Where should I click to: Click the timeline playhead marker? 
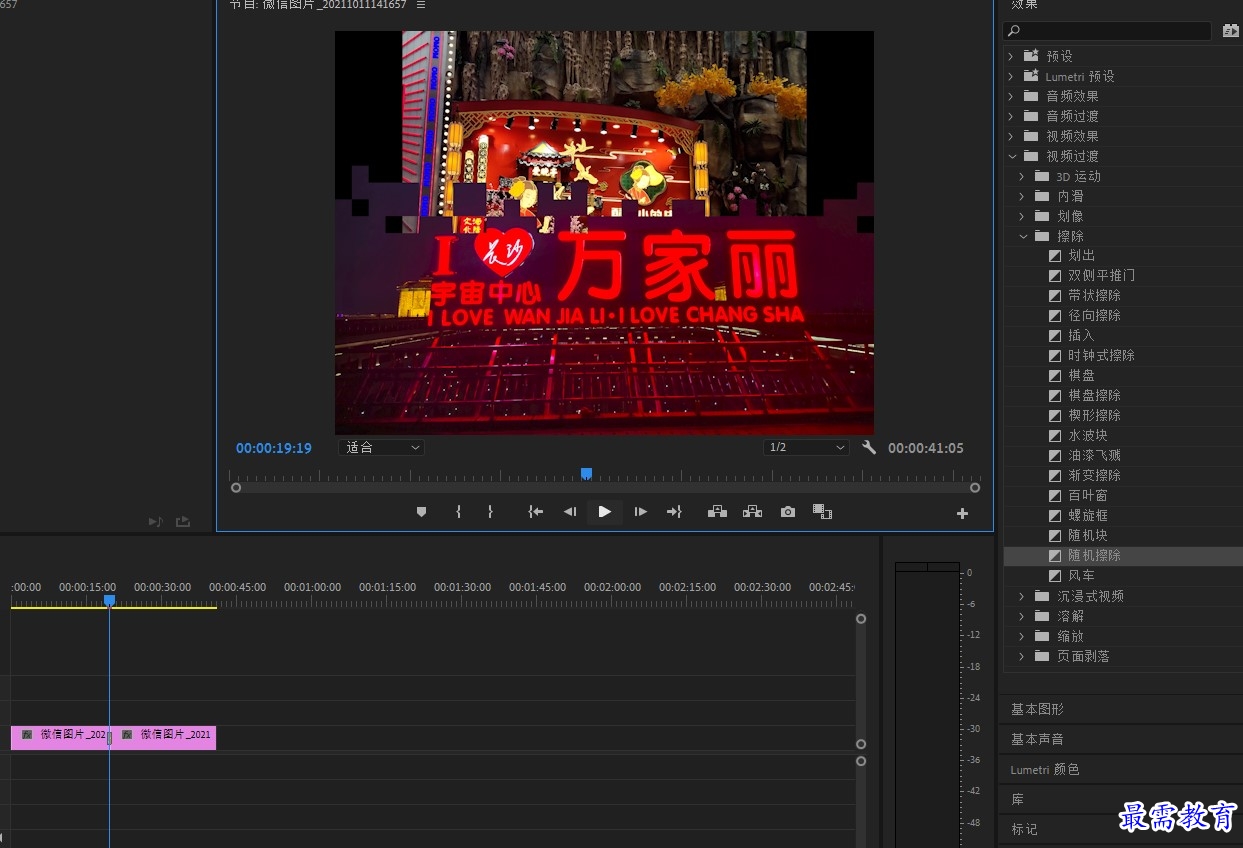(110, 600)
